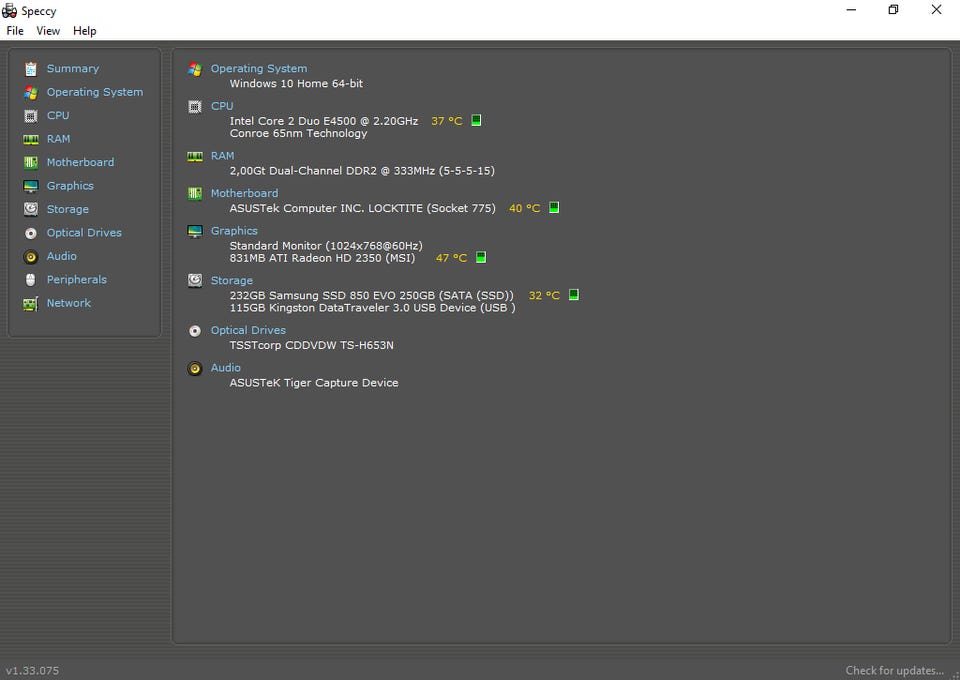Click the Graphics monitor icon in sidebar
This screenshot has height=680, width=960.
pyautogui.click(x=31, y=186)
